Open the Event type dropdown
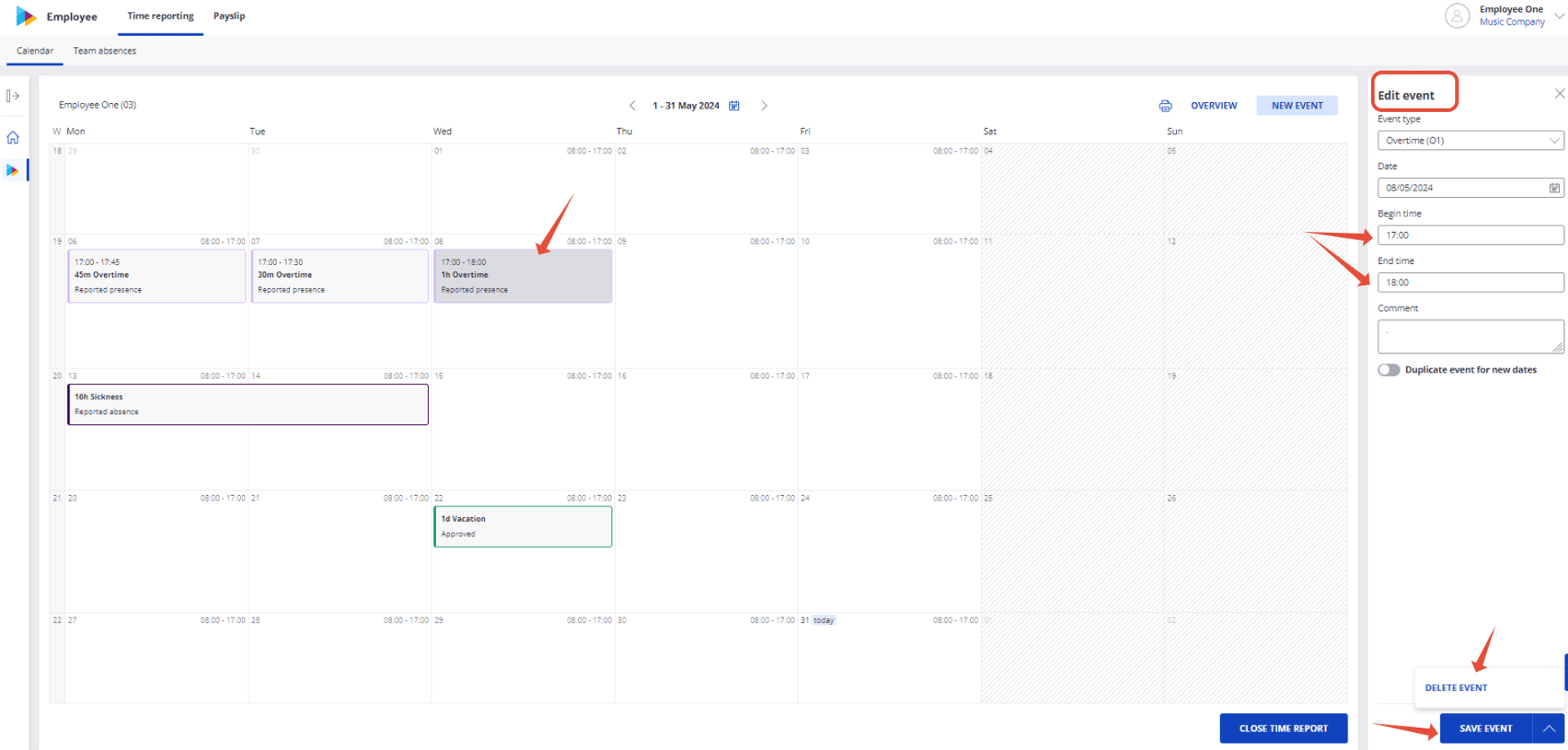The height and width of the screenshot is (750, 1568). (x=1470, y=141)
